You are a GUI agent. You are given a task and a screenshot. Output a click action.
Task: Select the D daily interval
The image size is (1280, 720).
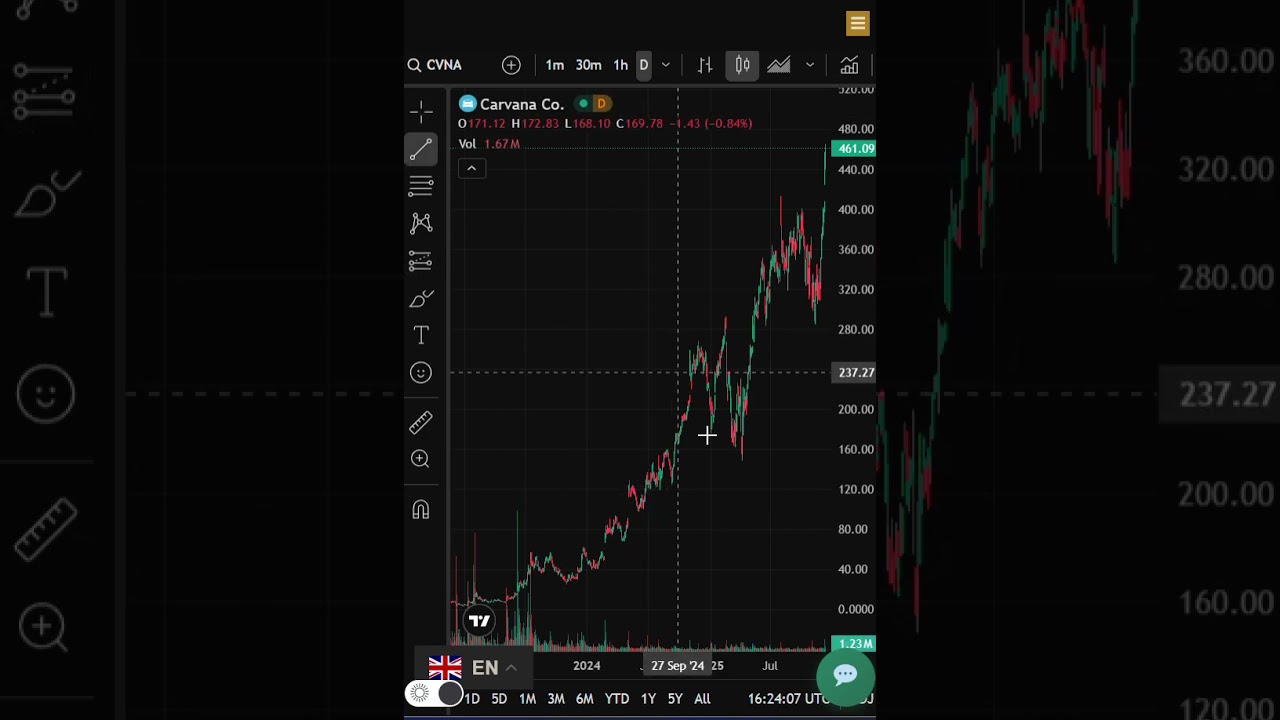pos(643,65)
